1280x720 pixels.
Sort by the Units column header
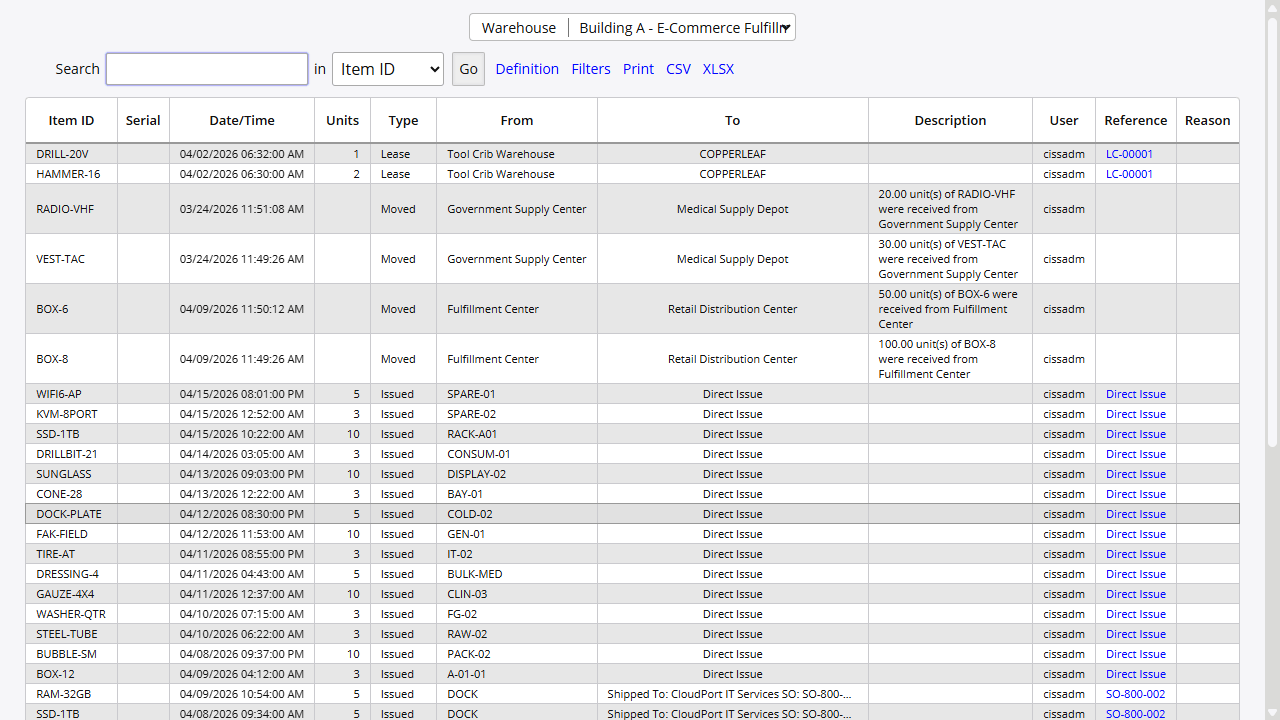pyautogui.click(x=342, y=120)
